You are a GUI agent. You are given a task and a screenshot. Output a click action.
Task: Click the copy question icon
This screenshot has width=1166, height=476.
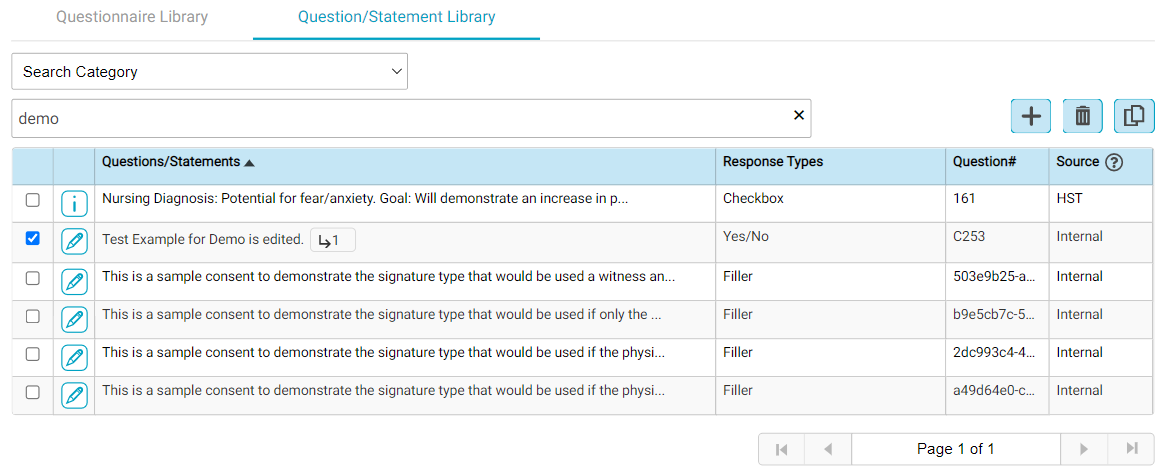tap(1133, 116)
